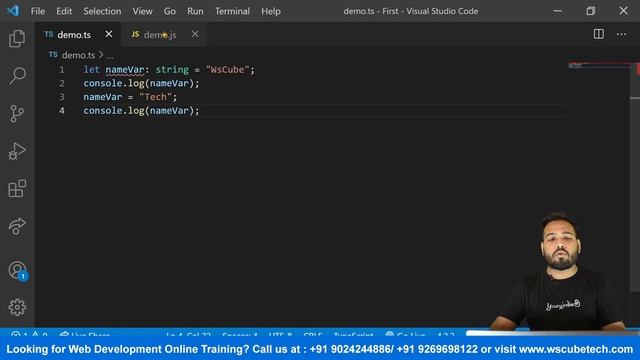Open the Selection menu
The image size is (640, 360).
102,11
